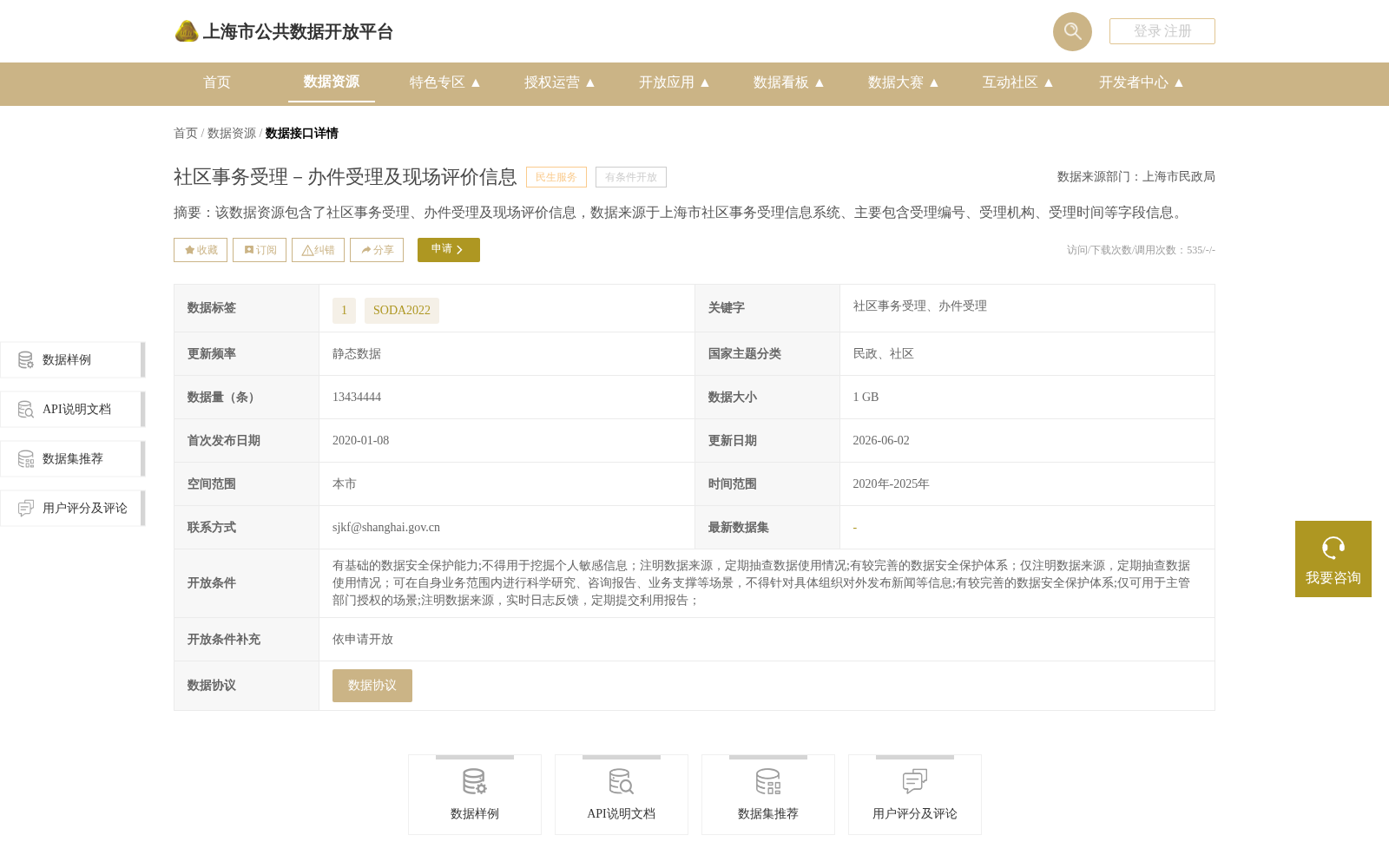Click the API说明文档 bottom card label

tap(622, 814)
